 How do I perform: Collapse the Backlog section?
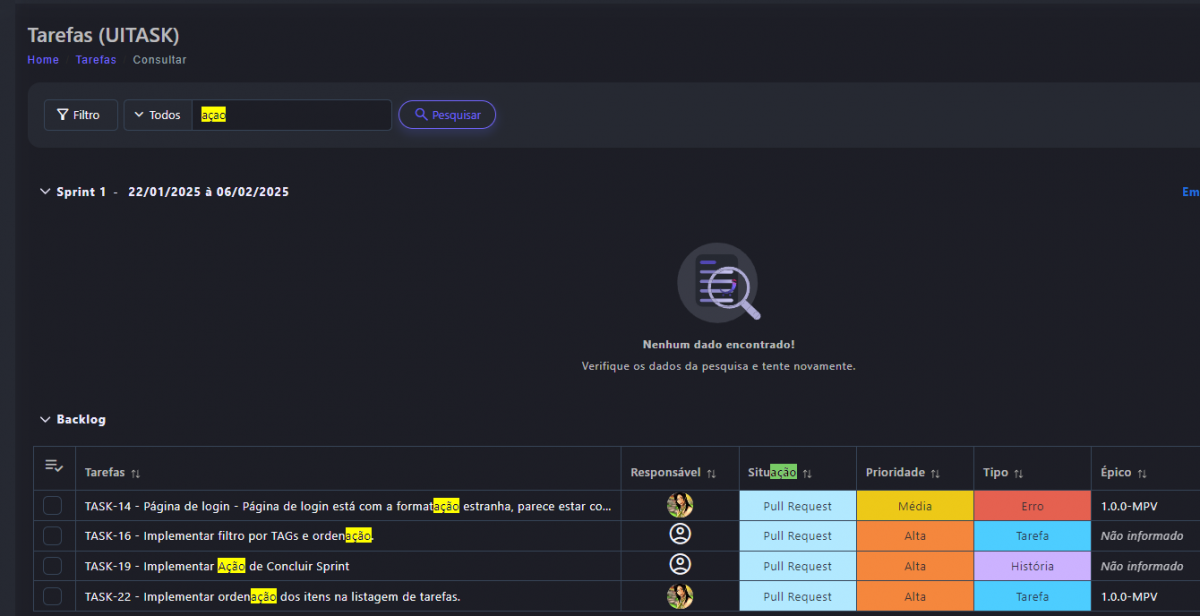click(44, 420)
